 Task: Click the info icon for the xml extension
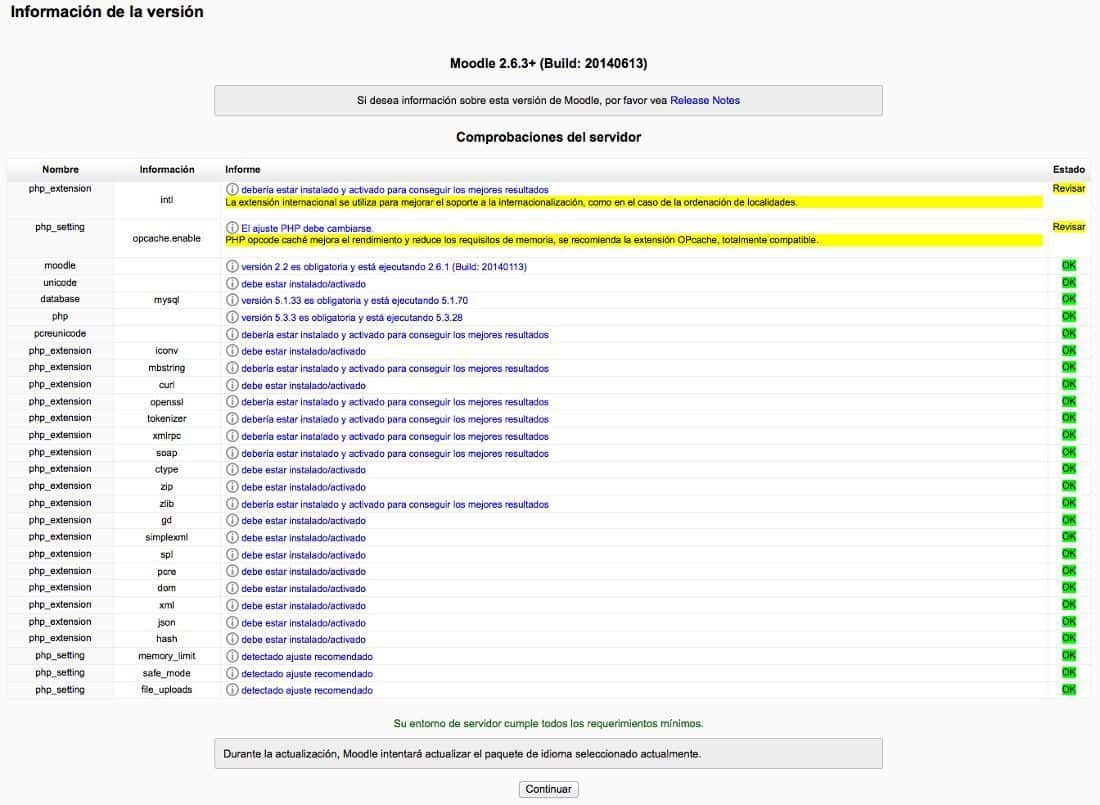(x=232, y=606)
